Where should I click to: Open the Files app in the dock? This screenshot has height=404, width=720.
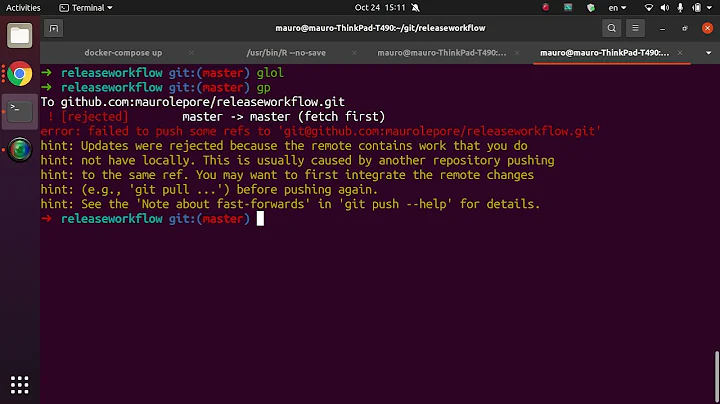tap(19, 35)
